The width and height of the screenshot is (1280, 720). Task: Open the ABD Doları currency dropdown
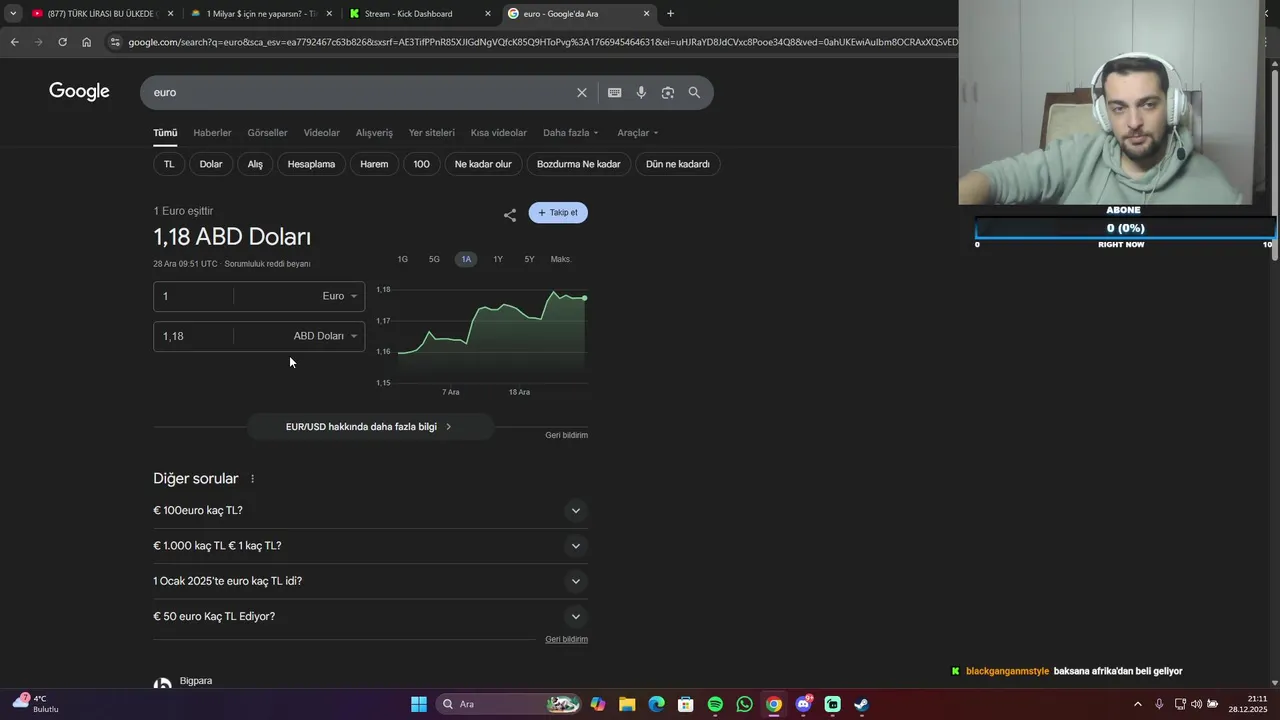click(325, 336)
